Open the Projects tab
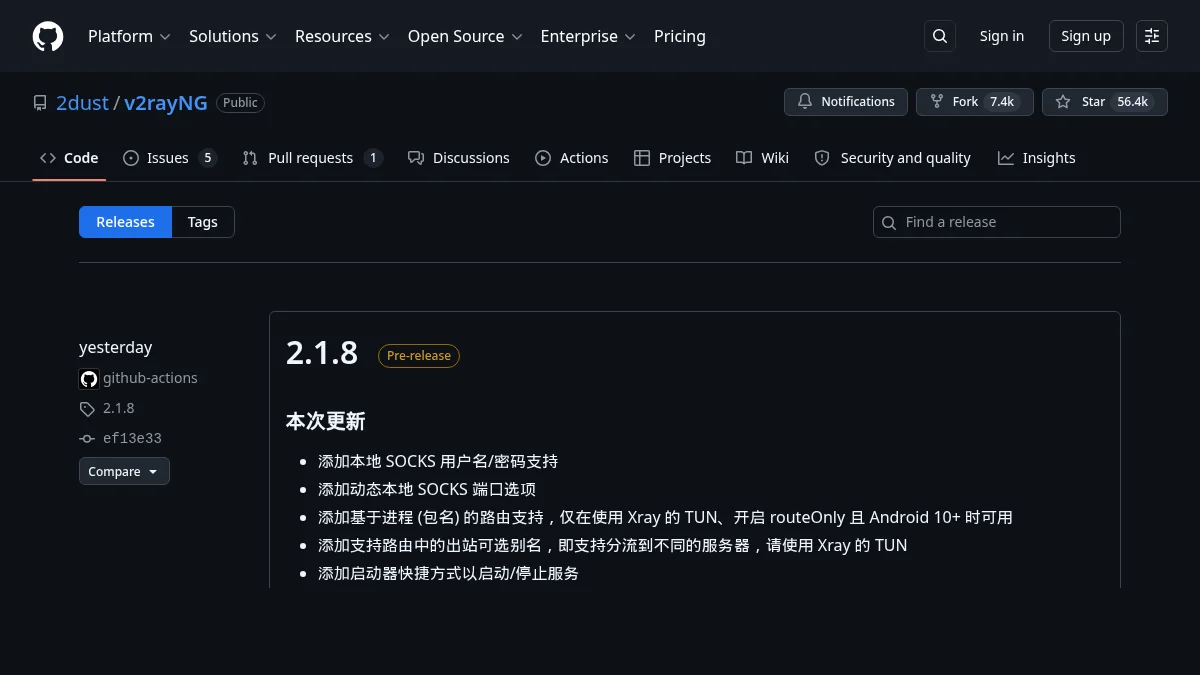This screenshot has height=675, width=1200. pyautogui.click(x=673, y=158)
